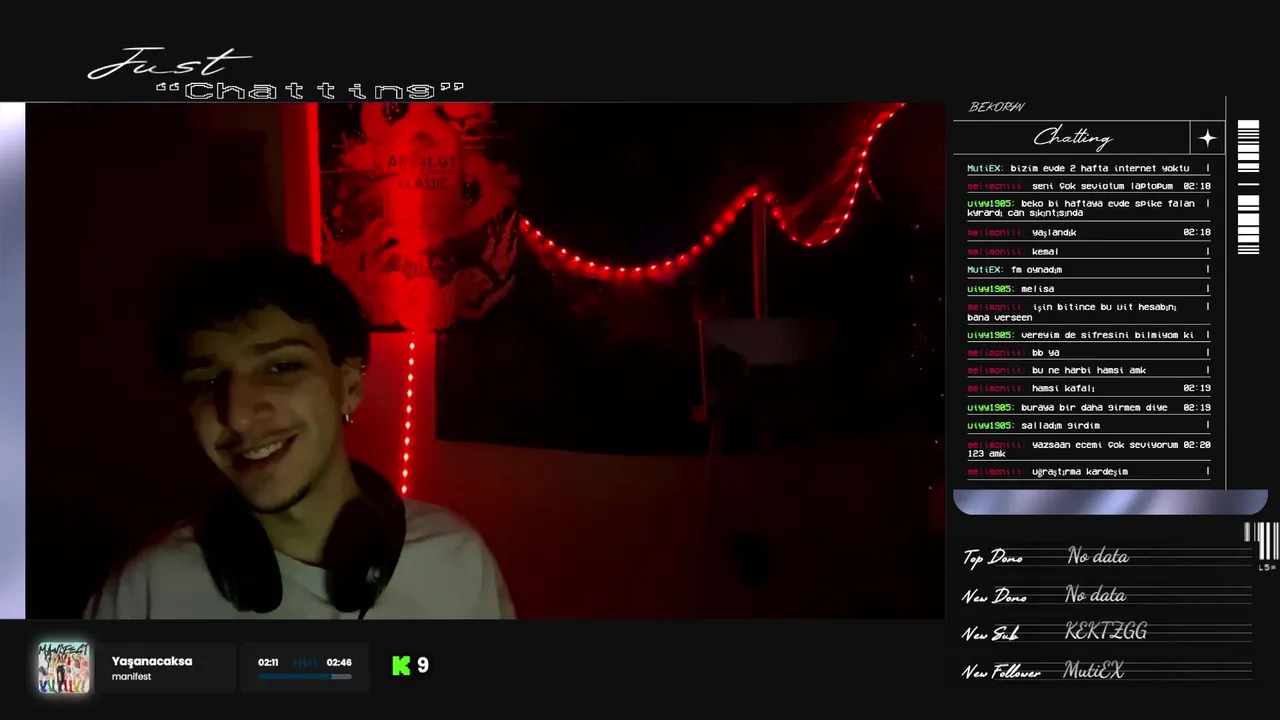Click the Chatting panel header
Screen dimensions: 1280x720
click(x=1072, y=138)
